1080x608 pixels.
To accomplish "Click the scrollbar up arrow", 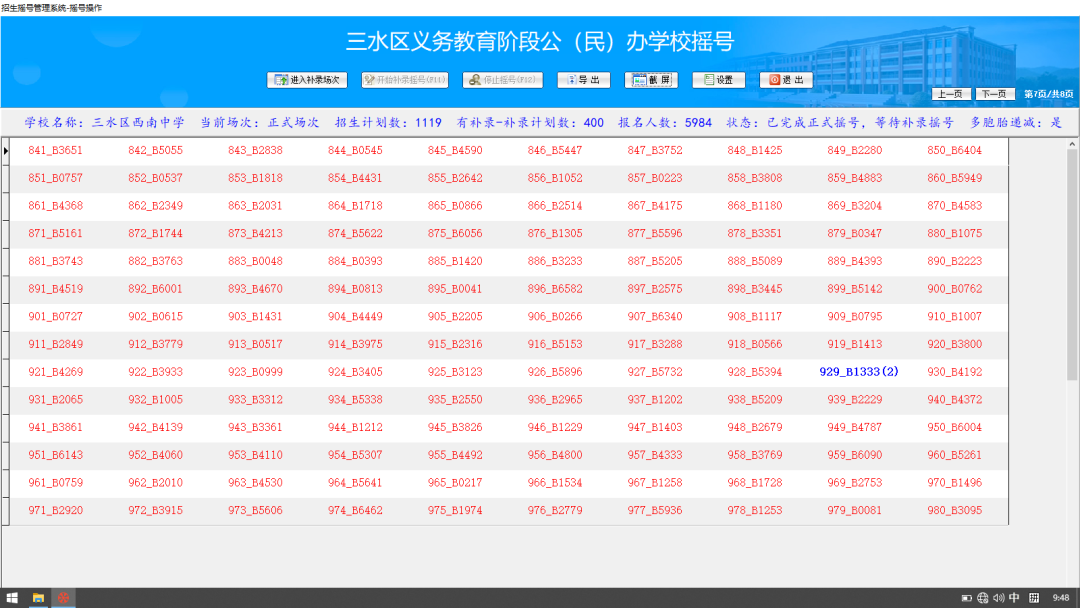I will [x=1072, y=144].
